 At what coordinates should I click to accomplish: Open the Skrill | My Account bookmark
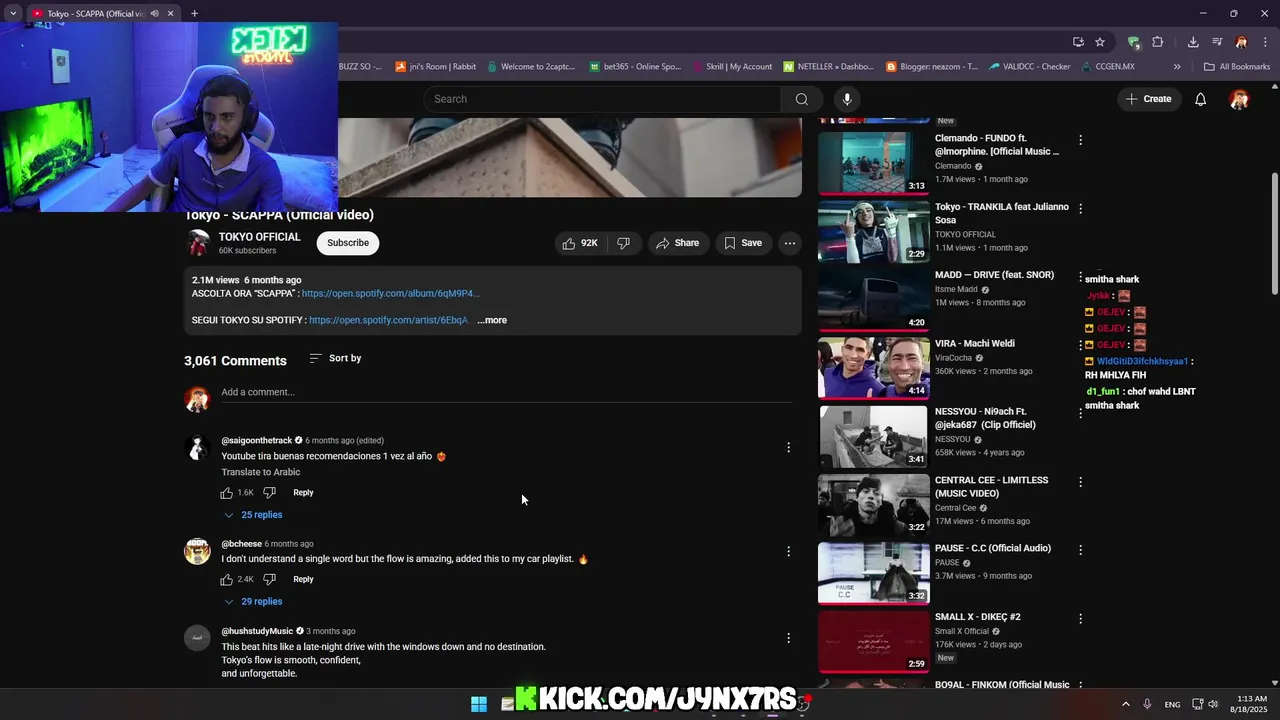(731, 67)
